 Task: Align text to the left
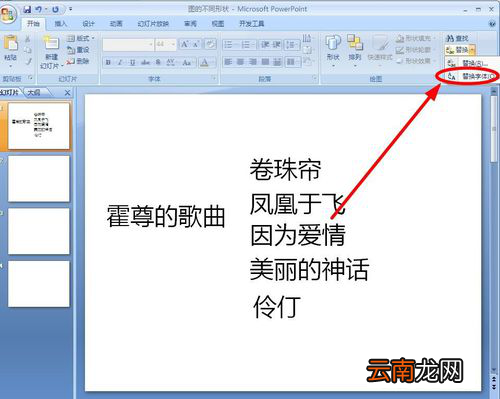pos(228,62)
